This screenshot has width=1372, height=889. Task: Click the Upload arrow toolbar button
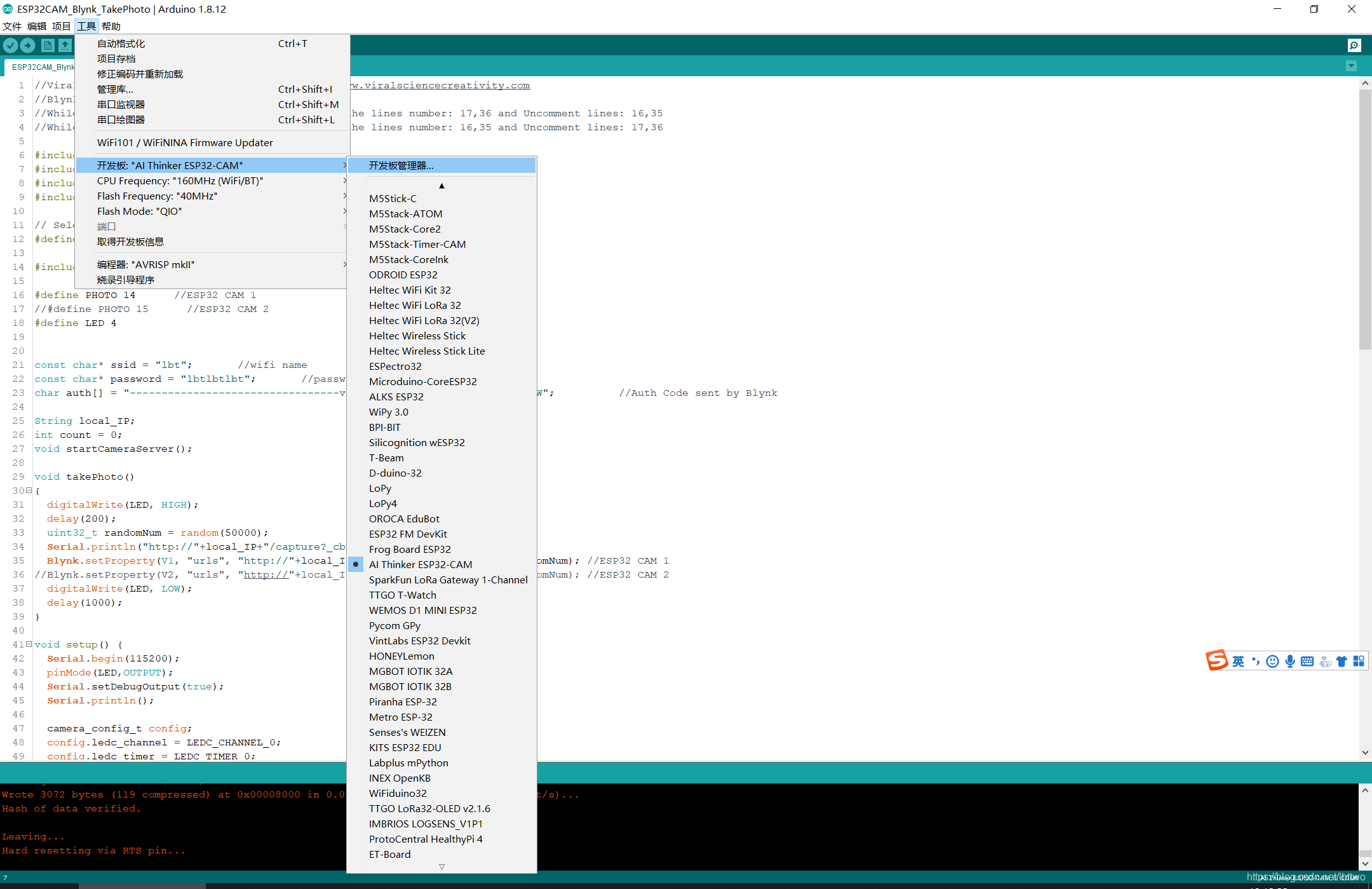(x=27, y=45)
